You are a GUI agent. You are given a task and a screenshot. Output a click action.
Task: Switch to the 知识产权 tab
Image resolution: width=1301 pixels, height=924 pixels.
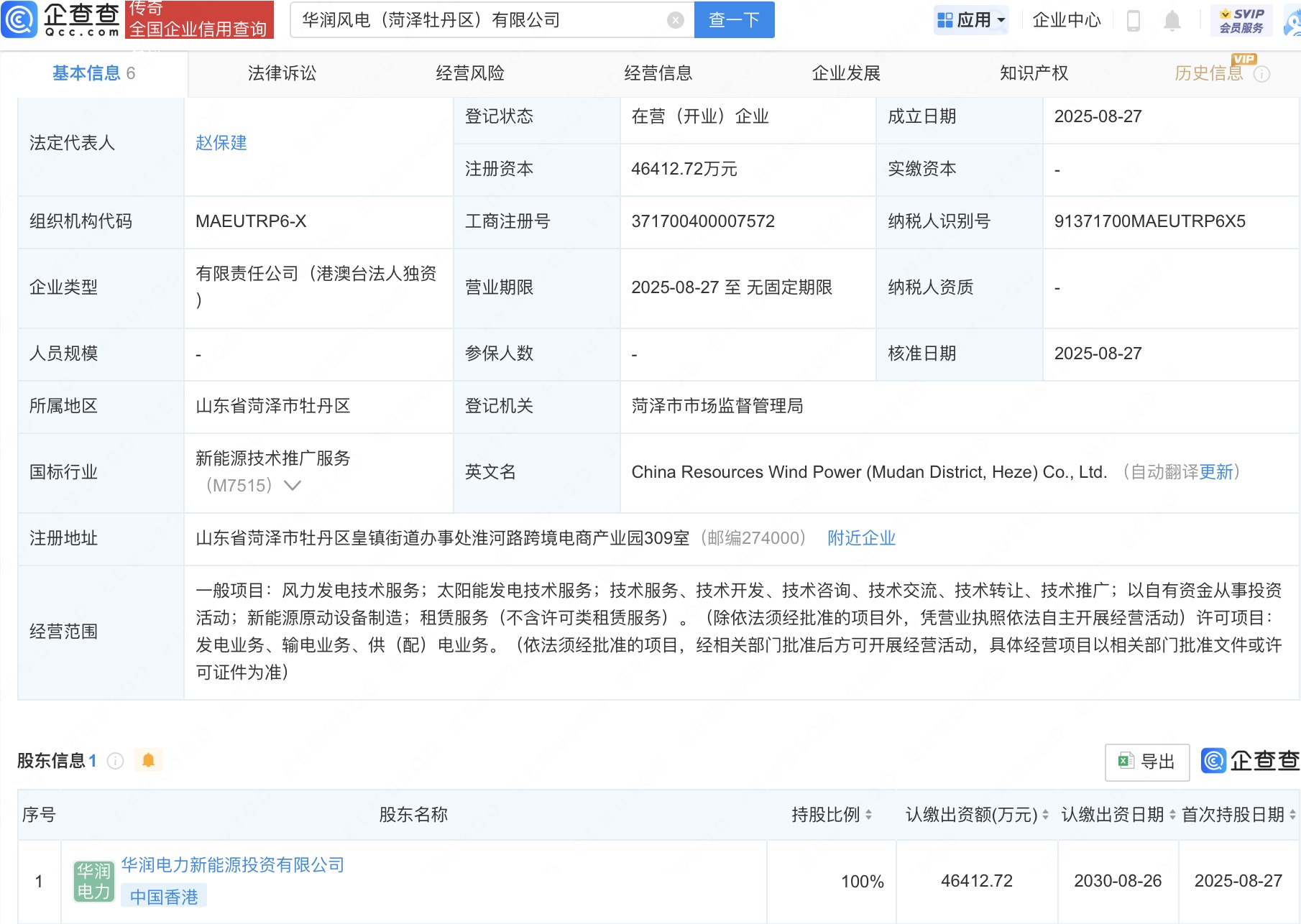[1034, 73]
